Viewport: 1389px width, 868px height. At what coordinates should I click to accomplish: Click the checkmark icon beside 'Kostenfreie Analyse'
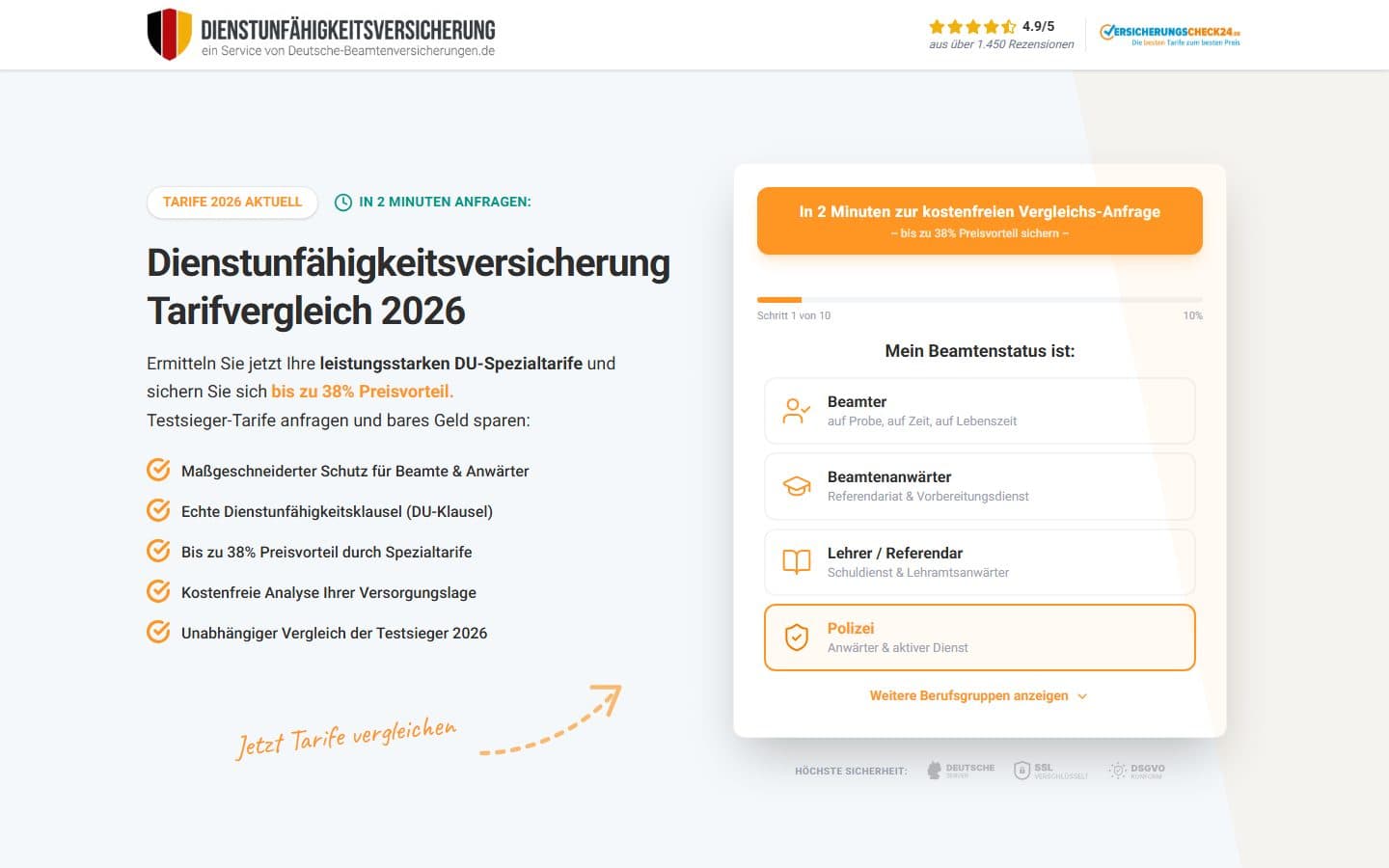(x=158, y=591)
